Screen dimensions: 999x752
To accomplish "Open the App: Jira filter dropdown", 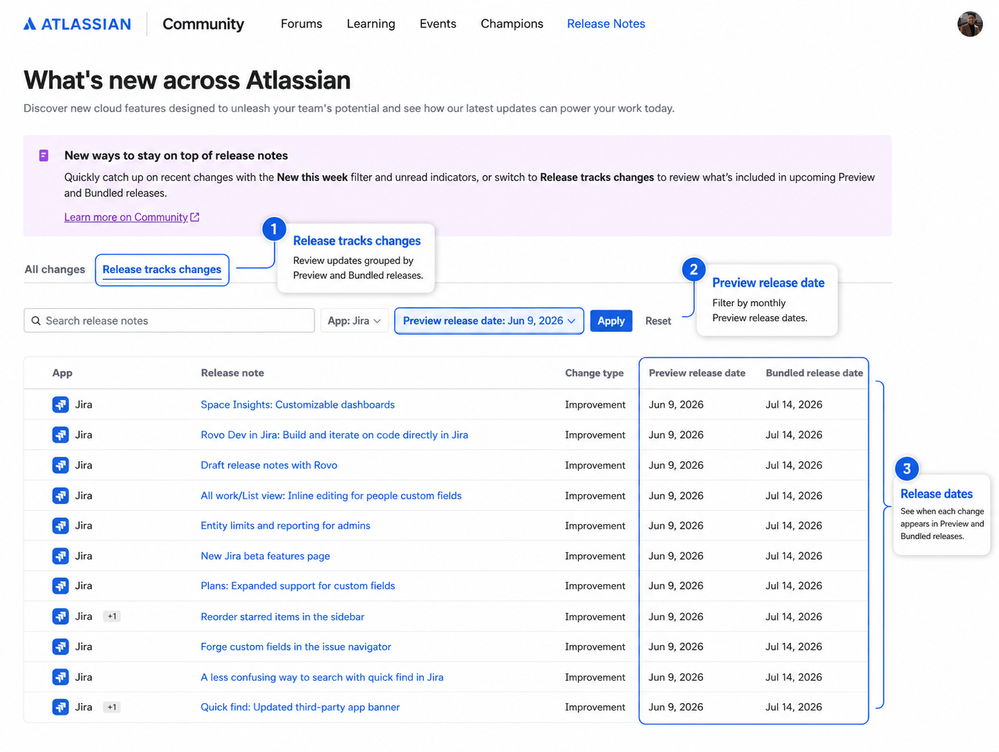I will tap(354, 321).
